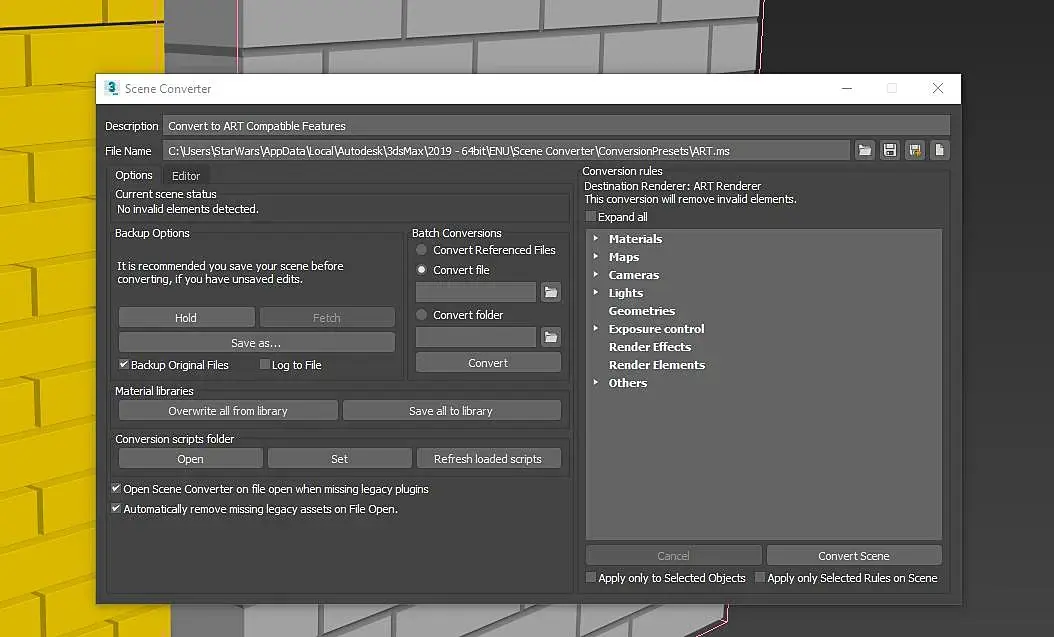Expand the Exposure control node
The height and width of the screenshot is (637, 1054).
[596, 328]
